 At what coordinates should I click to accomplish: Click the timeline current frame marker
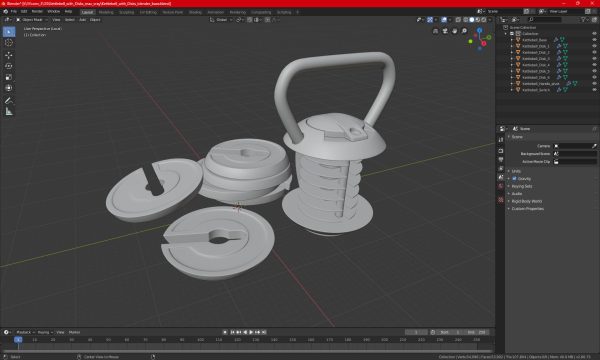(x=18, y=340)
